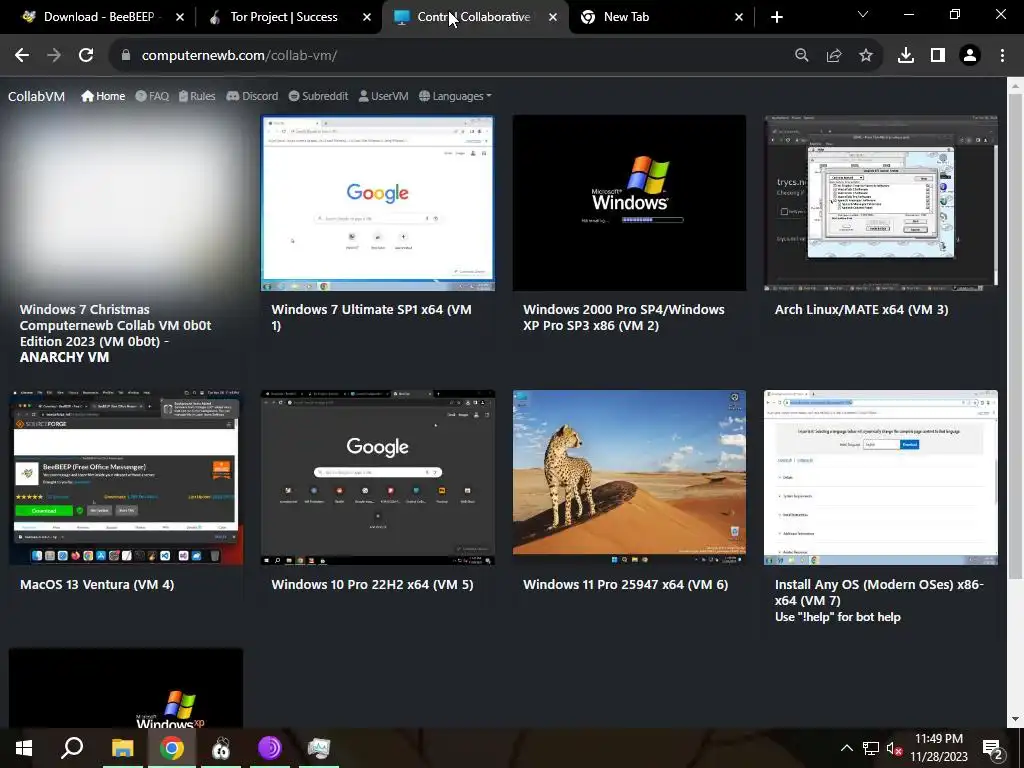Open the monitor app in taskbar

click(319, 748)
